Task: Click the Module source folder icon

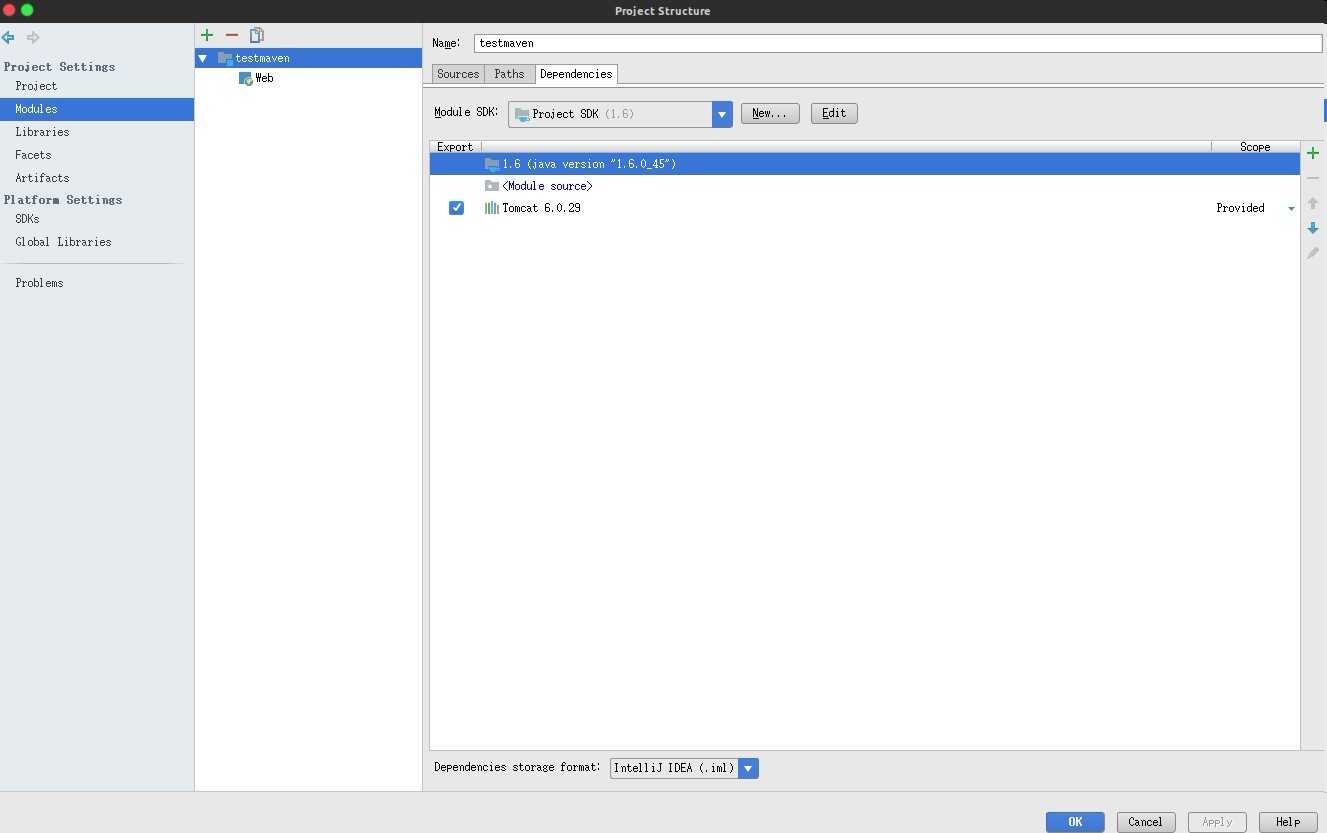Action: pyautogui.click(x=491, y=186)
